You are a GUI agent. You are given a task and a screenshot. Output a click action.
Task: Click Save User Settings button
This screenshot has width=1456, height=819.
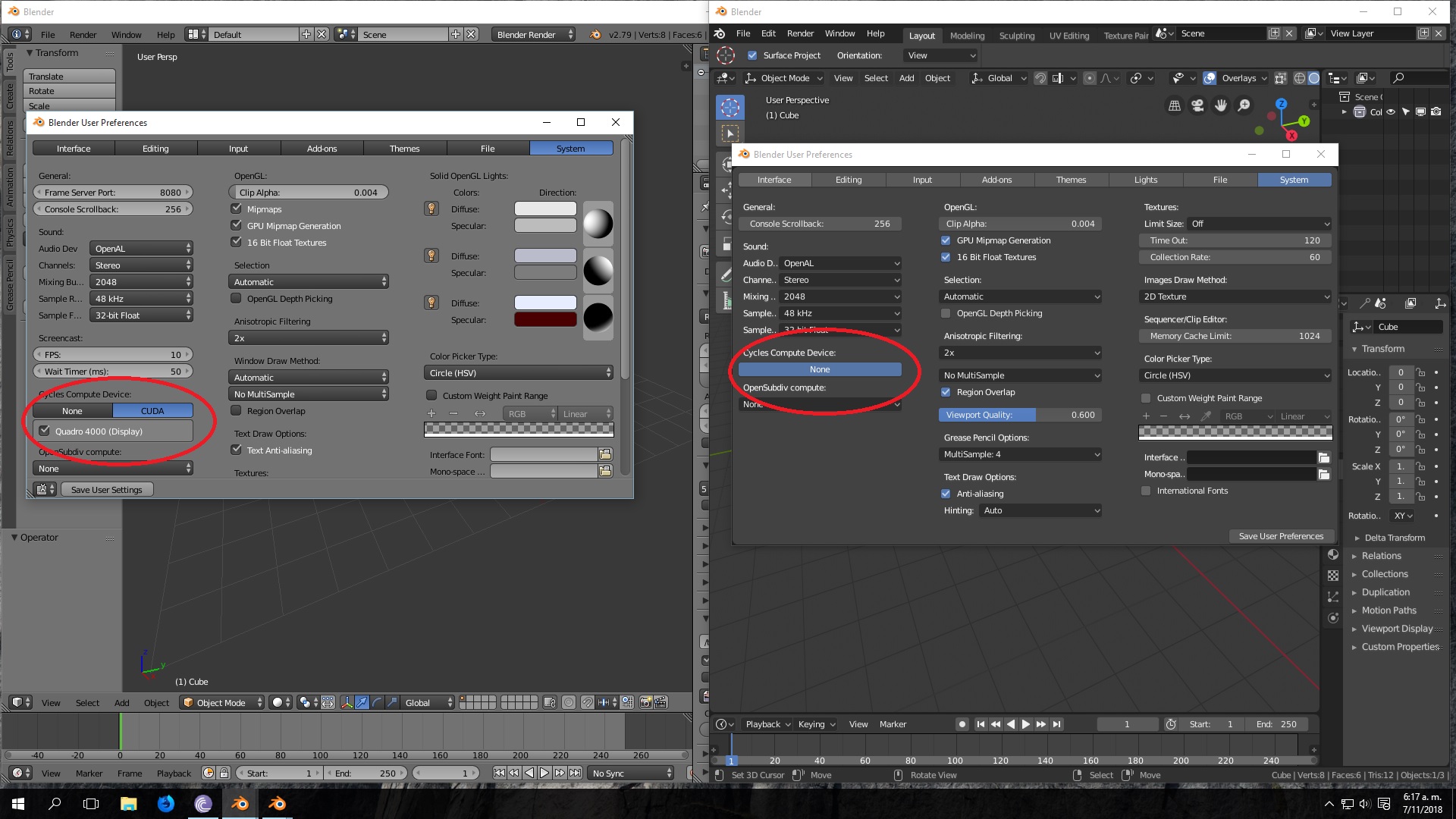click(x=107, y=489)
